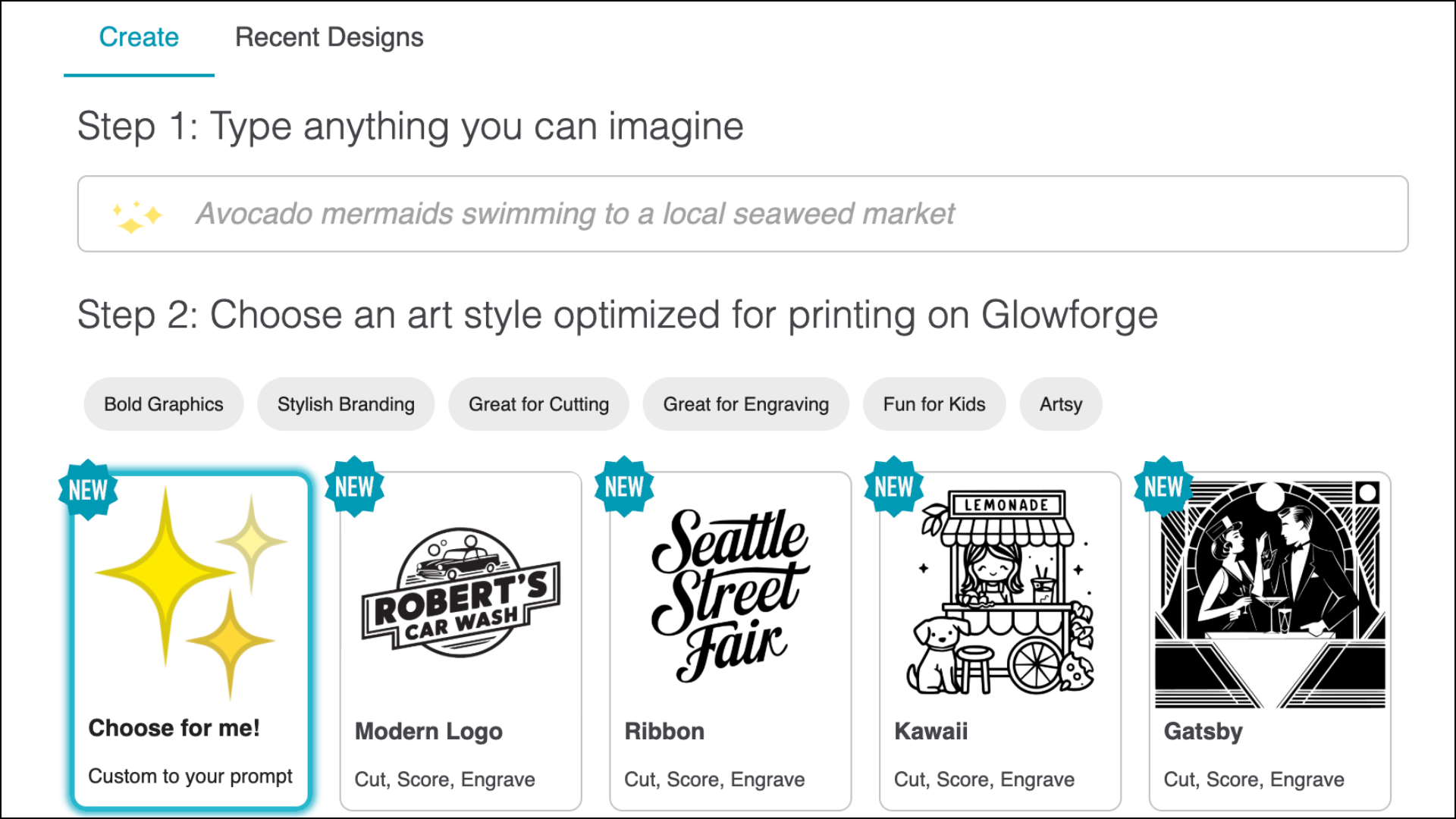Enable the Artsy style filter

click(x=1060, y=404)
